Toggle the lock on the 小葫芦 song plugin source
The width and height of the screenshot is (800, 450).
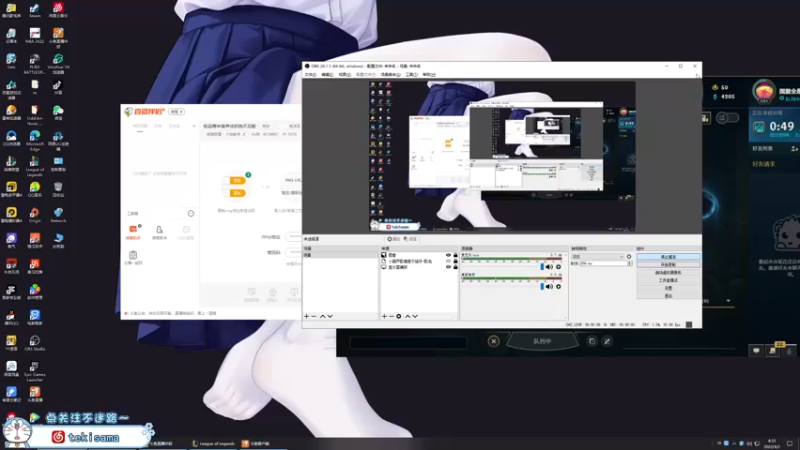(x=456, y=261)
